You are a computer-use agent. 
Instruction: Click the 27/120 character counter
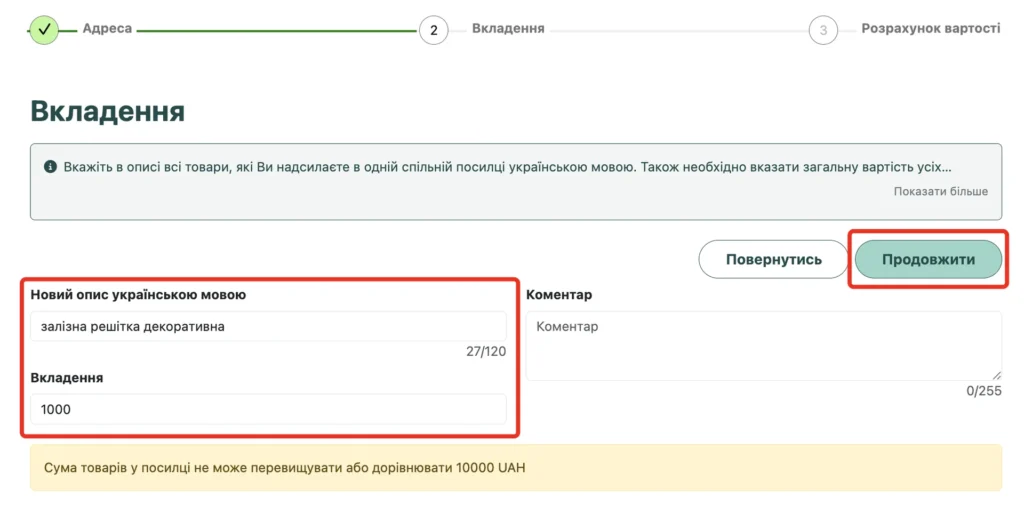486,351
